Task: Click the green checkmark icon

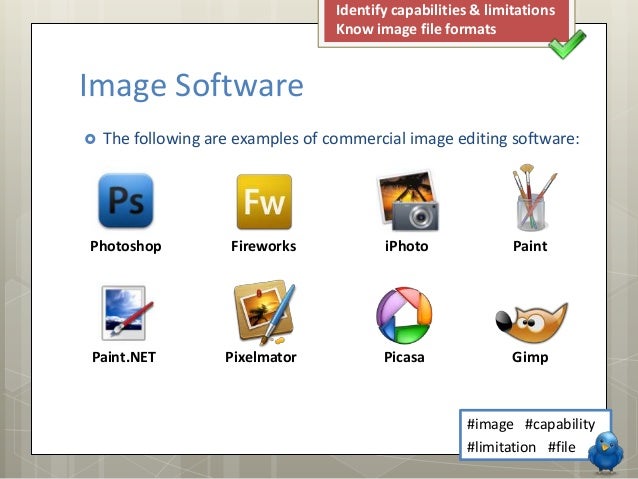Action: [x=567, y=44]
